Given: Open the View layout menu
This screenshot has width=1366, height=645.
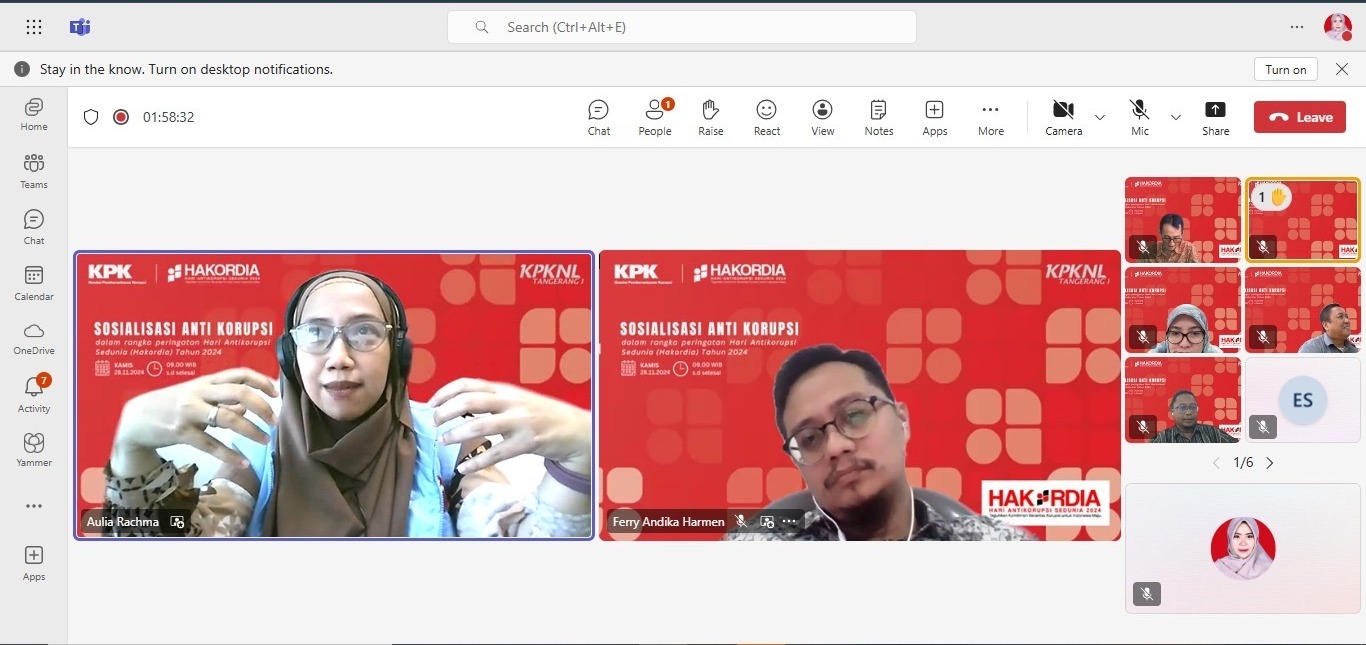Looking at the screenshot, I should tap(822, 117).
